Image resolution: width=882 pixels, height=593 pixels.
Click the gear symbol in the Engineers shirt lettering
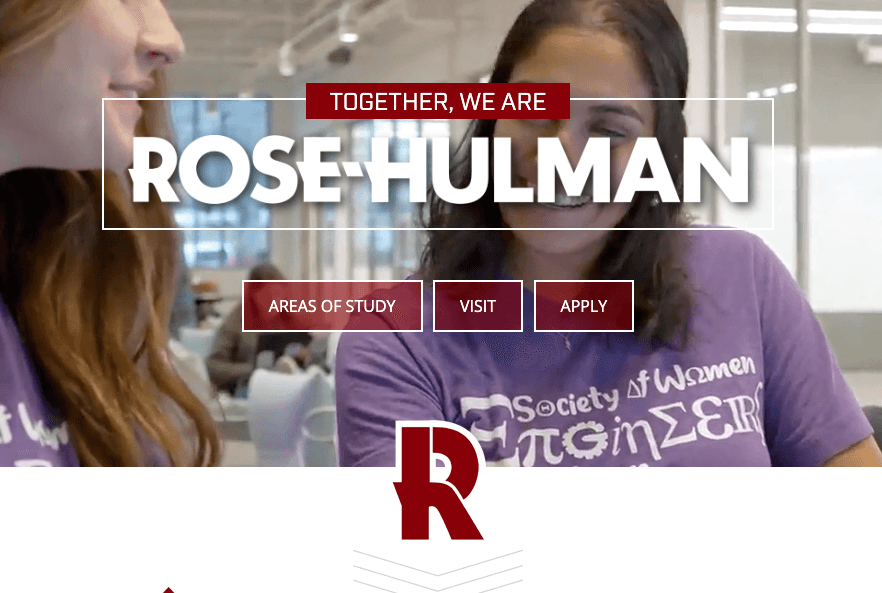587,442
